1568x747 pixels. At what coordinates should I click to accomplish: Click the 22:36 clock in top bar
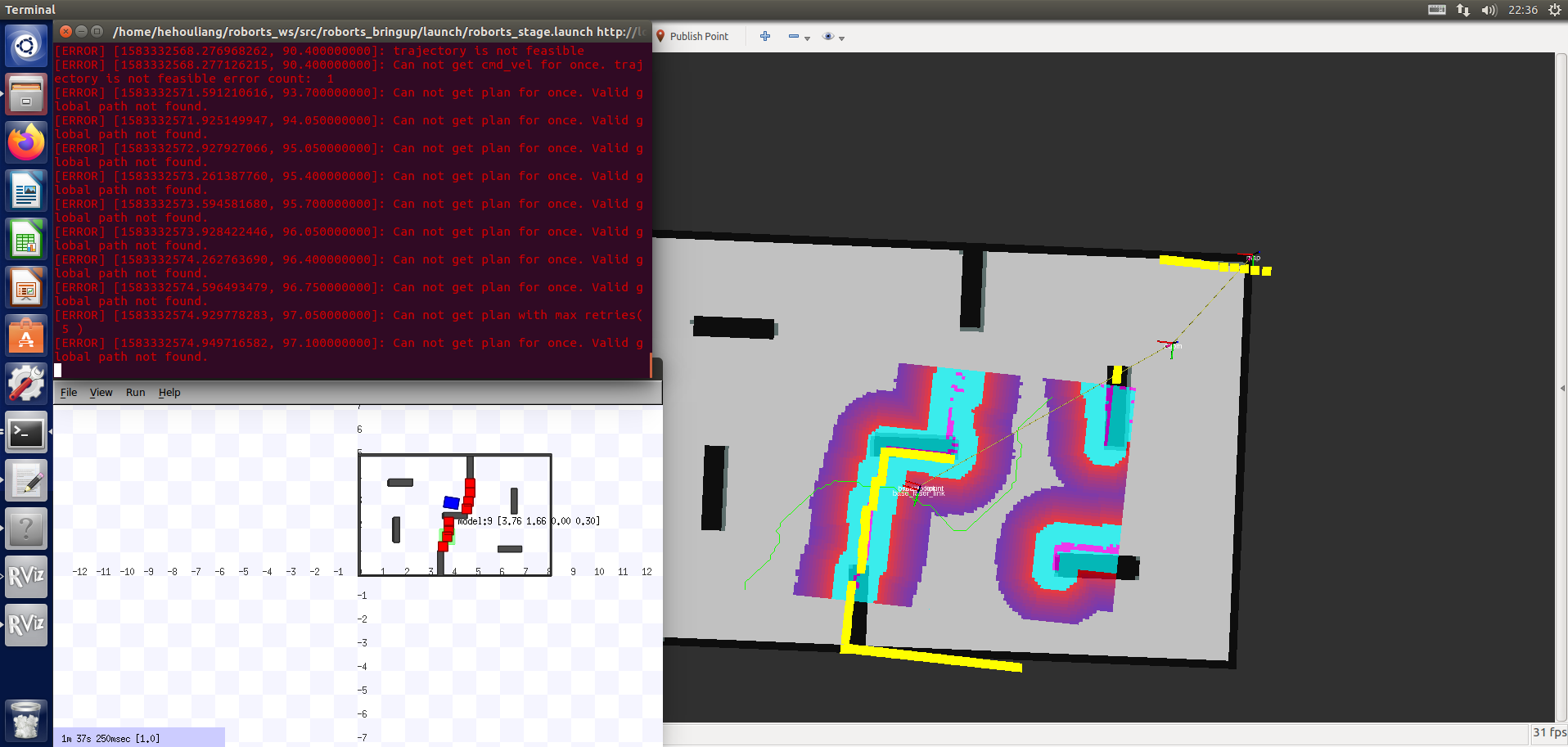[x=1523, y=10]
